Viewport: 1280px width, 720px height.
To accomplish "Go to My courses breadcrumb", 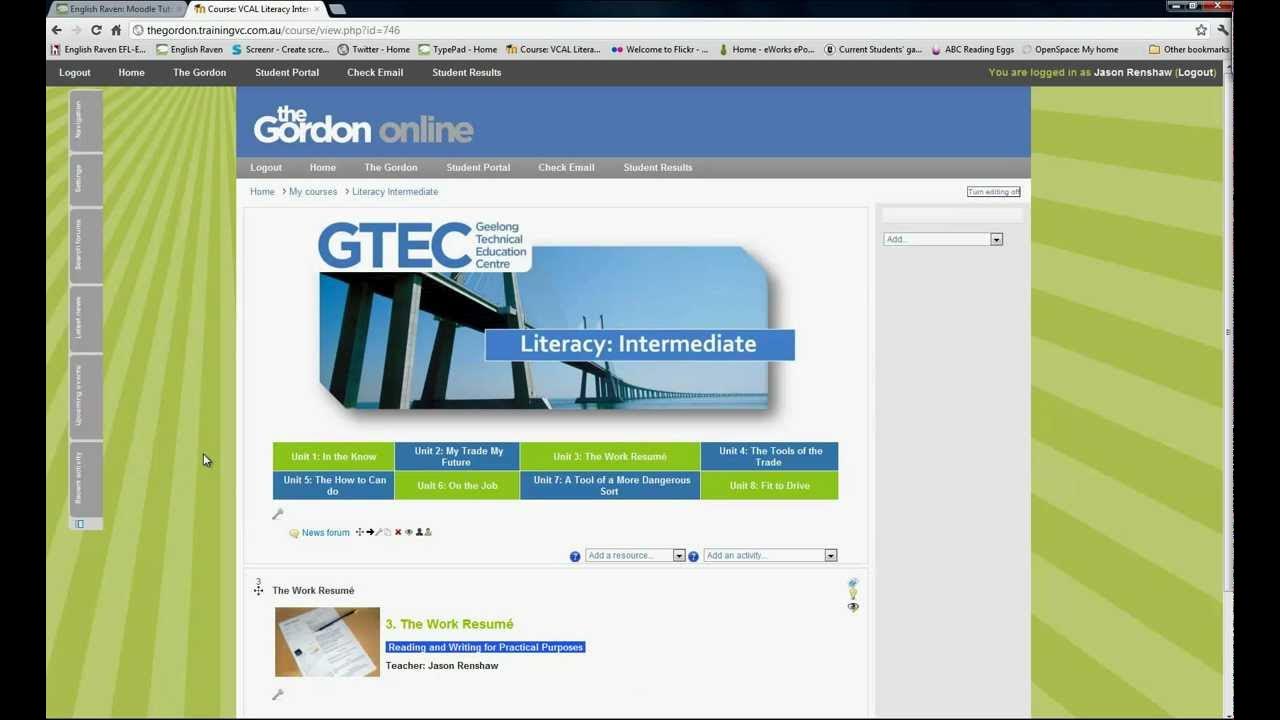I will (313, 192).
